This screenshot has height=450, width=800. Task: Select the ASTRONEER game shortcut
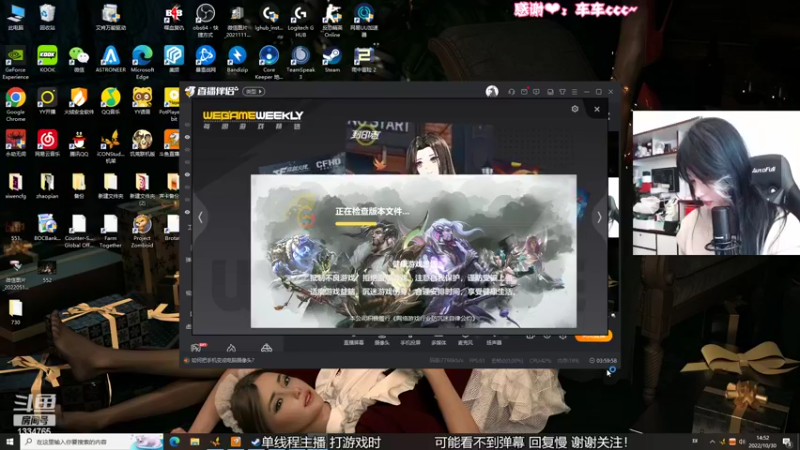(x=110, y=59)
